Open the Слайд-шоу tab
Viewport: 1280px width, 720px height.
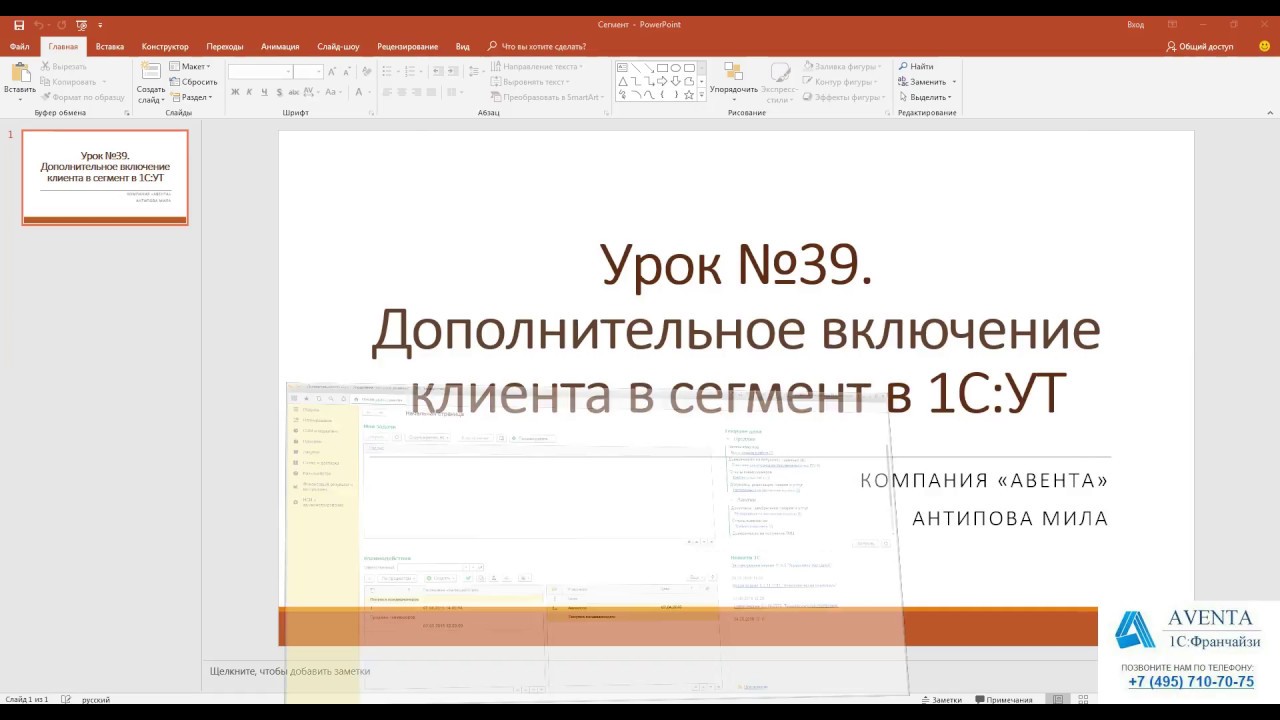[x=338, y=46]
